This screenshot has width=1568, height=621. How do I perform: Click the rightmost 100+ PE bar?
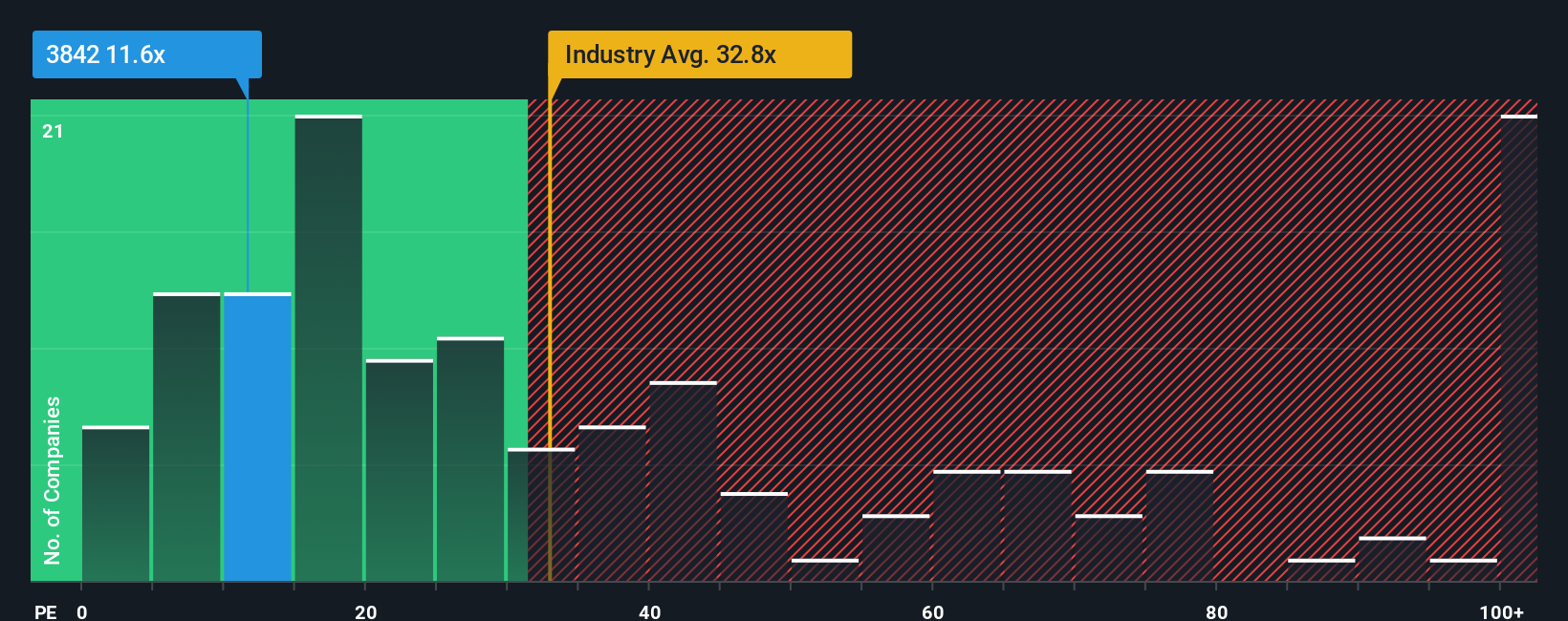coord(1518,348)
